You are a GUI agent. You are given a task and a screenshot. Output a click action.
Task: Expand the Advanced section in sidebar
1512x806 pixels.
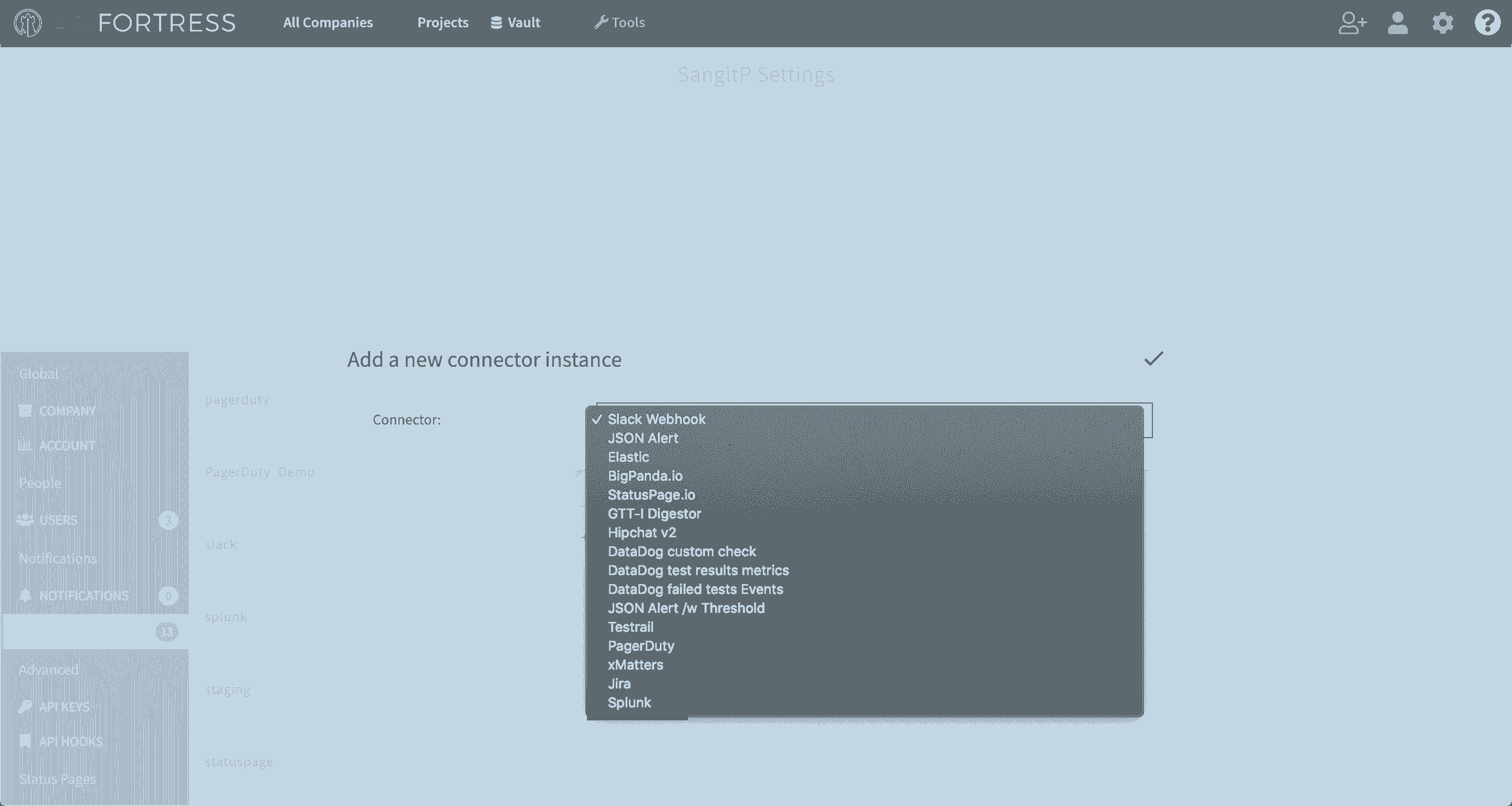tap(49, 670)
